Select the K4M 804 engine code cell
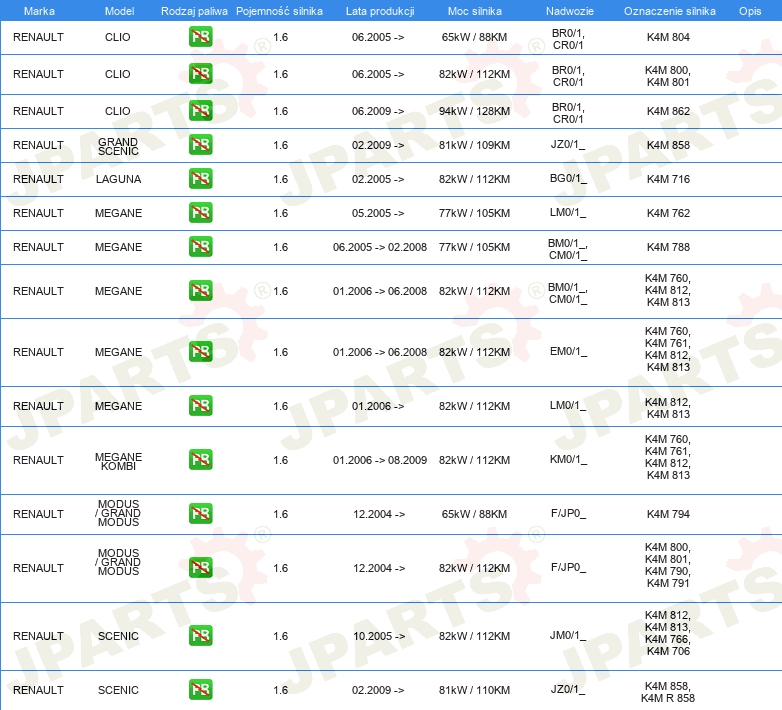 (x=668, y=37)
